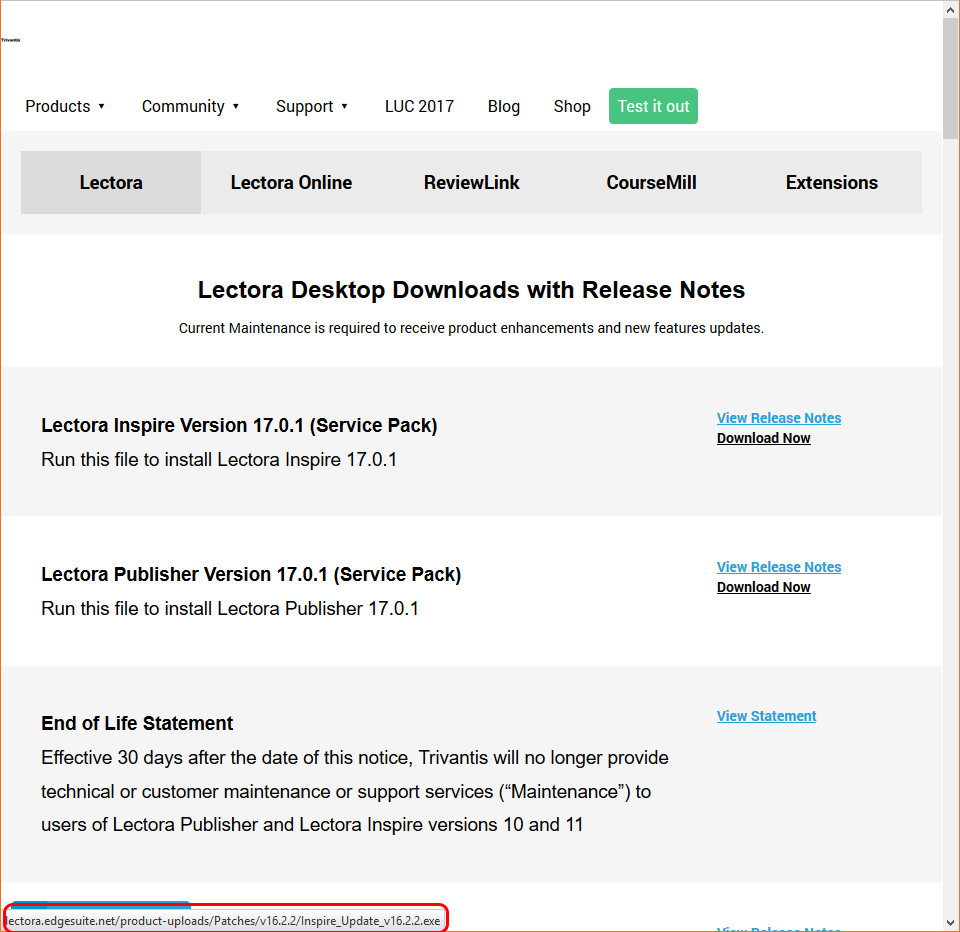
Task: Click the "Current Maintenance is required" notice text
Action: click(471, 328)
